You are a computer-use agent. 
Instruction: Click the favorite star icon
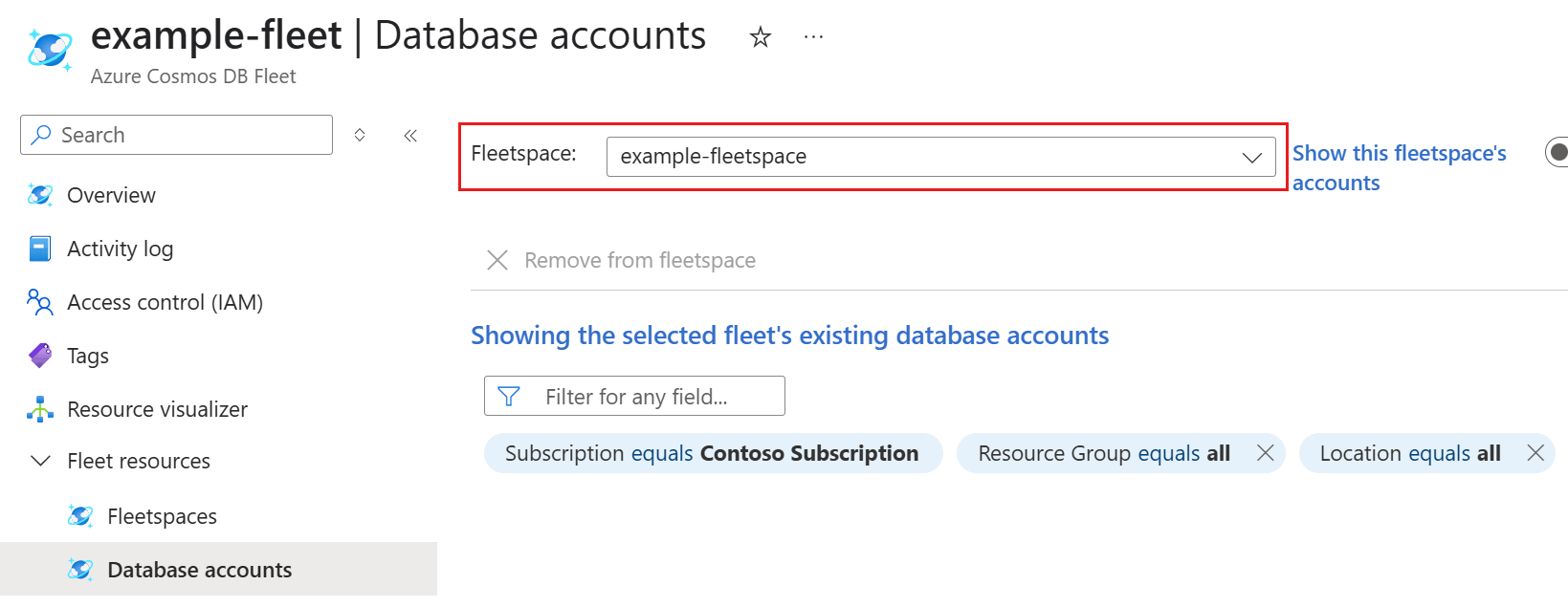[x=761, y=37]
